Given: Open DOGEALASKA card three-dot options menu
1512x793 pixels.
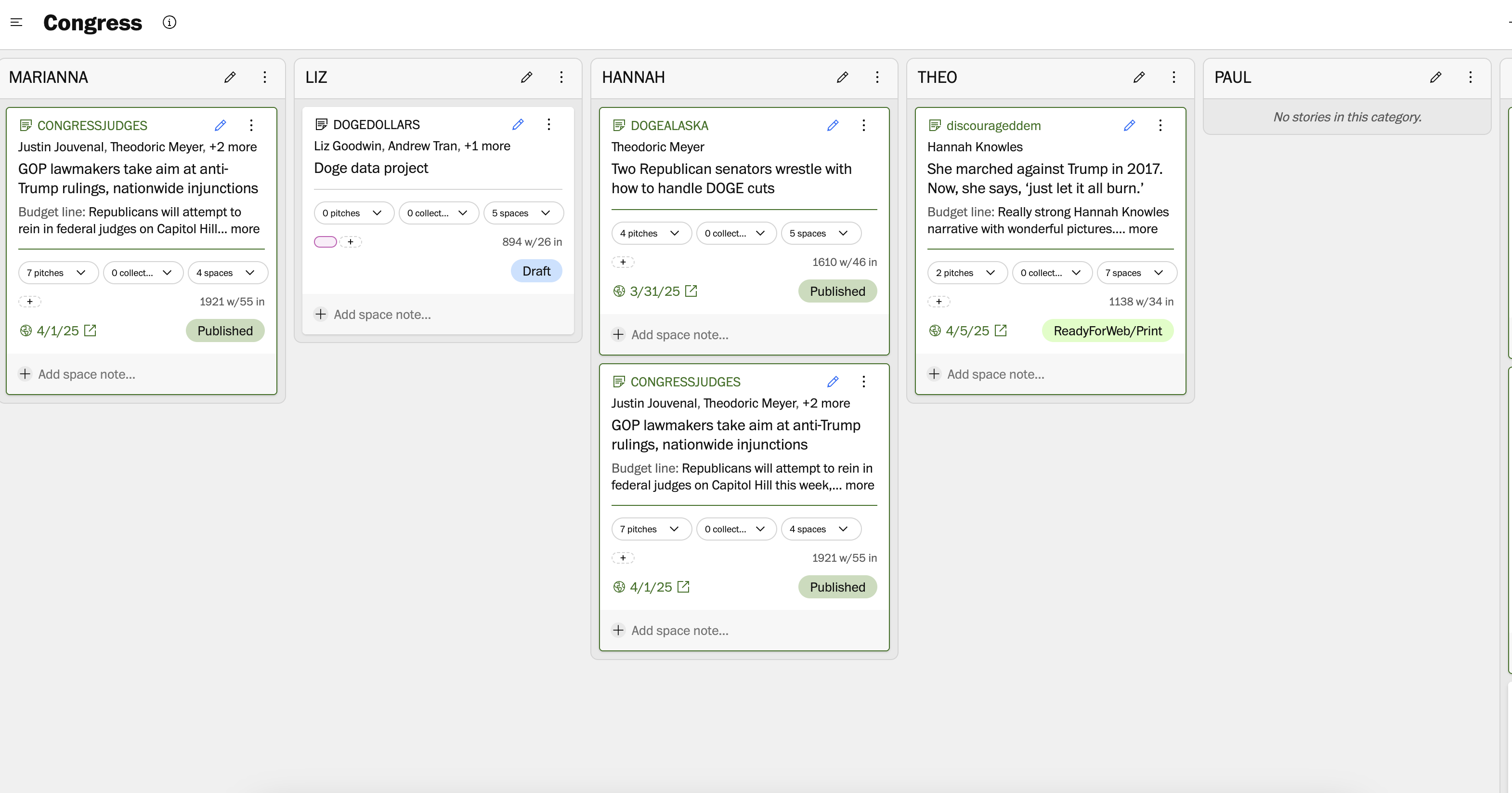Looking at the screenshot, I should 863,125.
